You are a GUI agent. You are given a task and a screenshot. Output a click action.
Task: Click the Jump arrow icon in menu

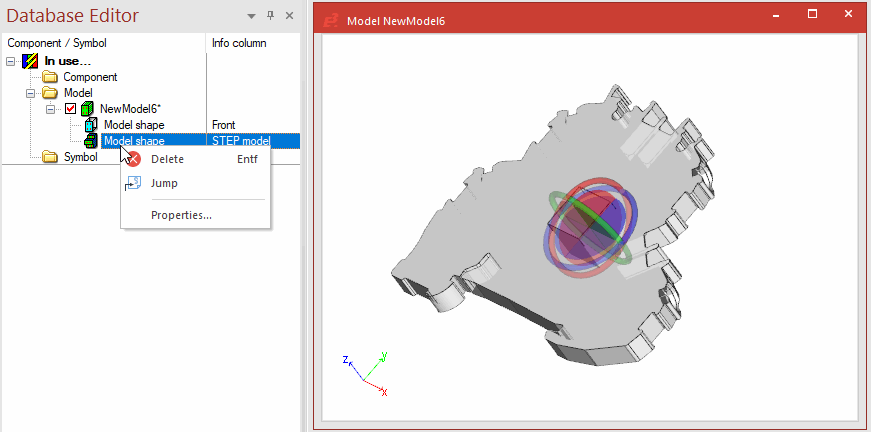[133, 183]
